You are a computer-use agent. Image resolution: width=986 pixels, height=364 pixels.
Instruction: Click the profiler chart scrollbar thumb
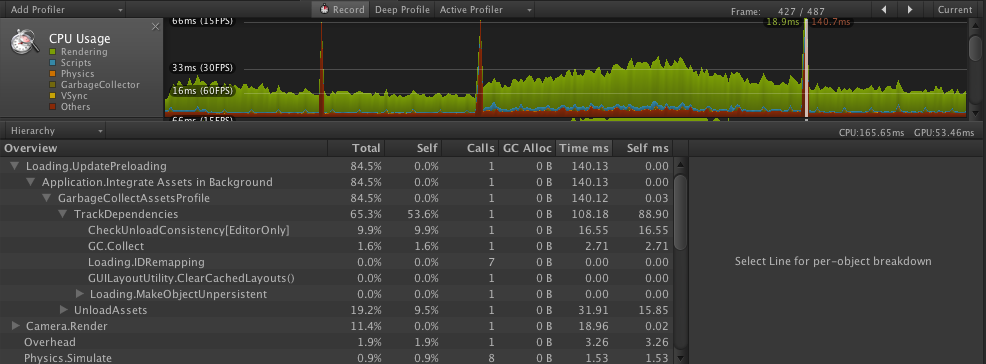975,48
